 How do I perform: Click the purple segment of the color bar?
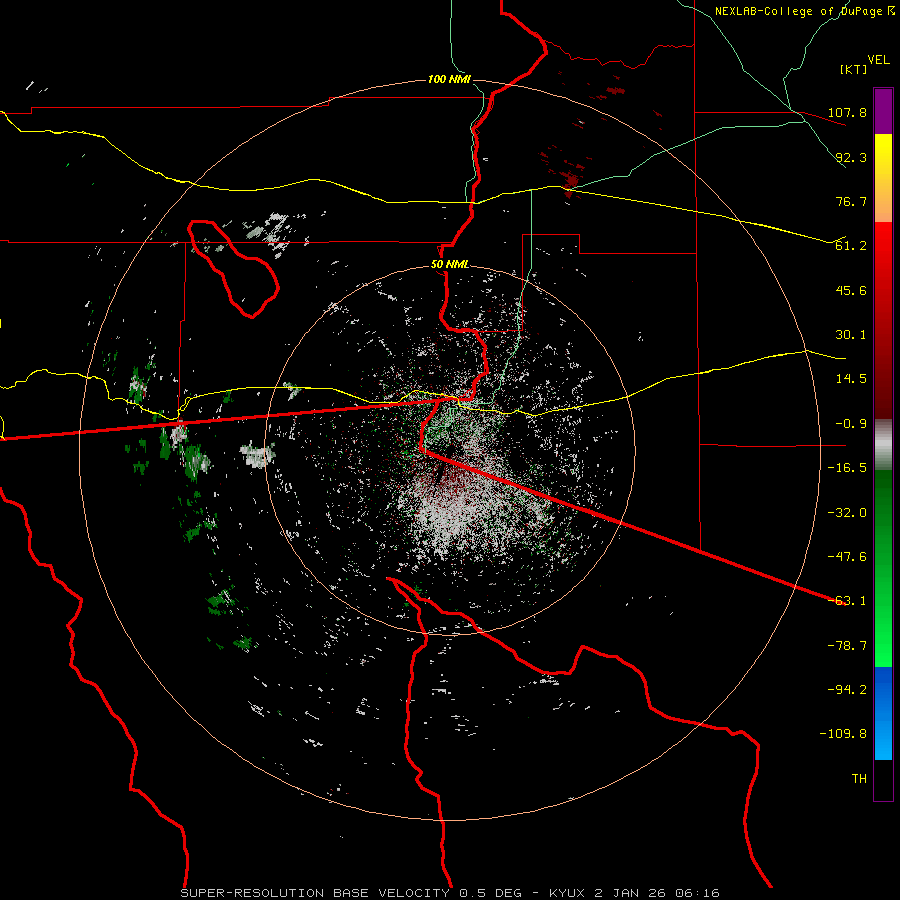(883, 111)
